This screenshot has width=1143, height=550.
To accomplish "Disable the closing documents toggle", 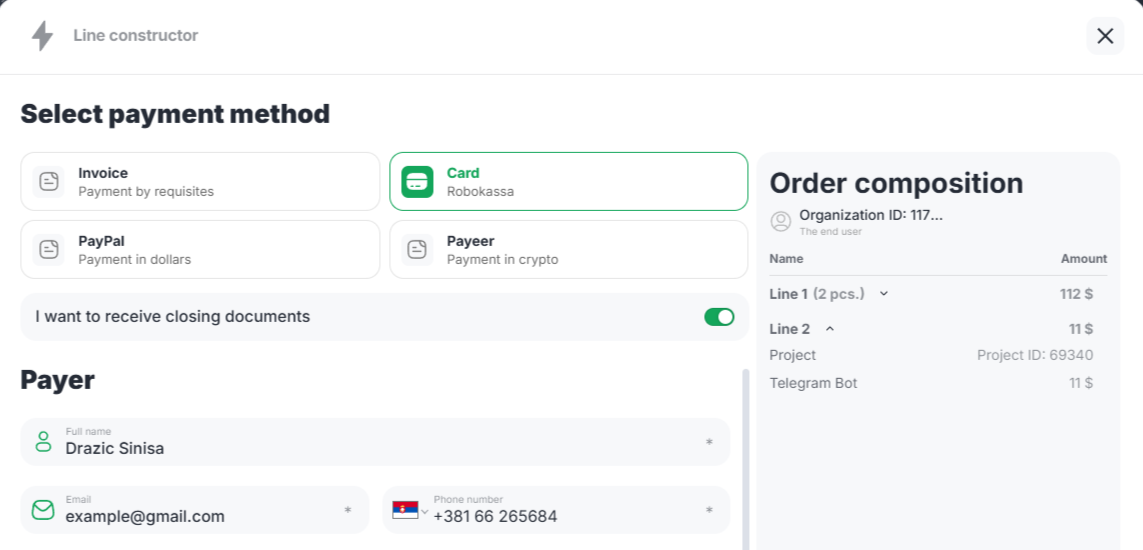I will point(719,317).
